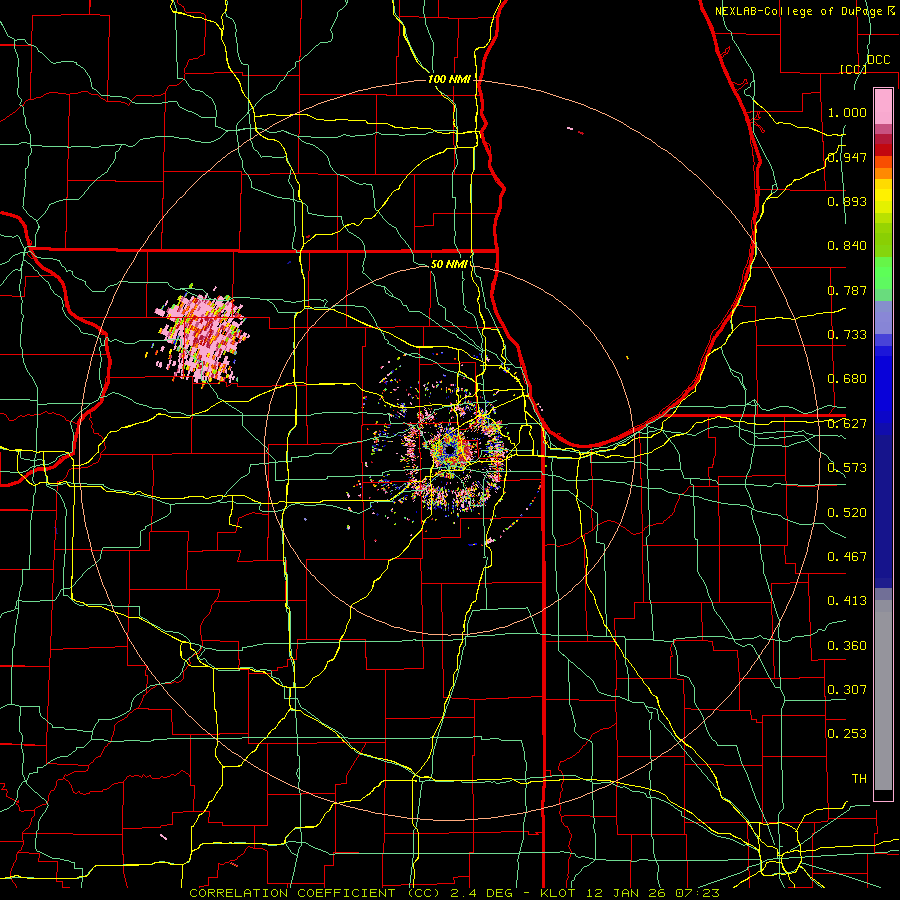Pick the gray band on the color scale
This screenshot has height=900, width=900.
point(883,695)
